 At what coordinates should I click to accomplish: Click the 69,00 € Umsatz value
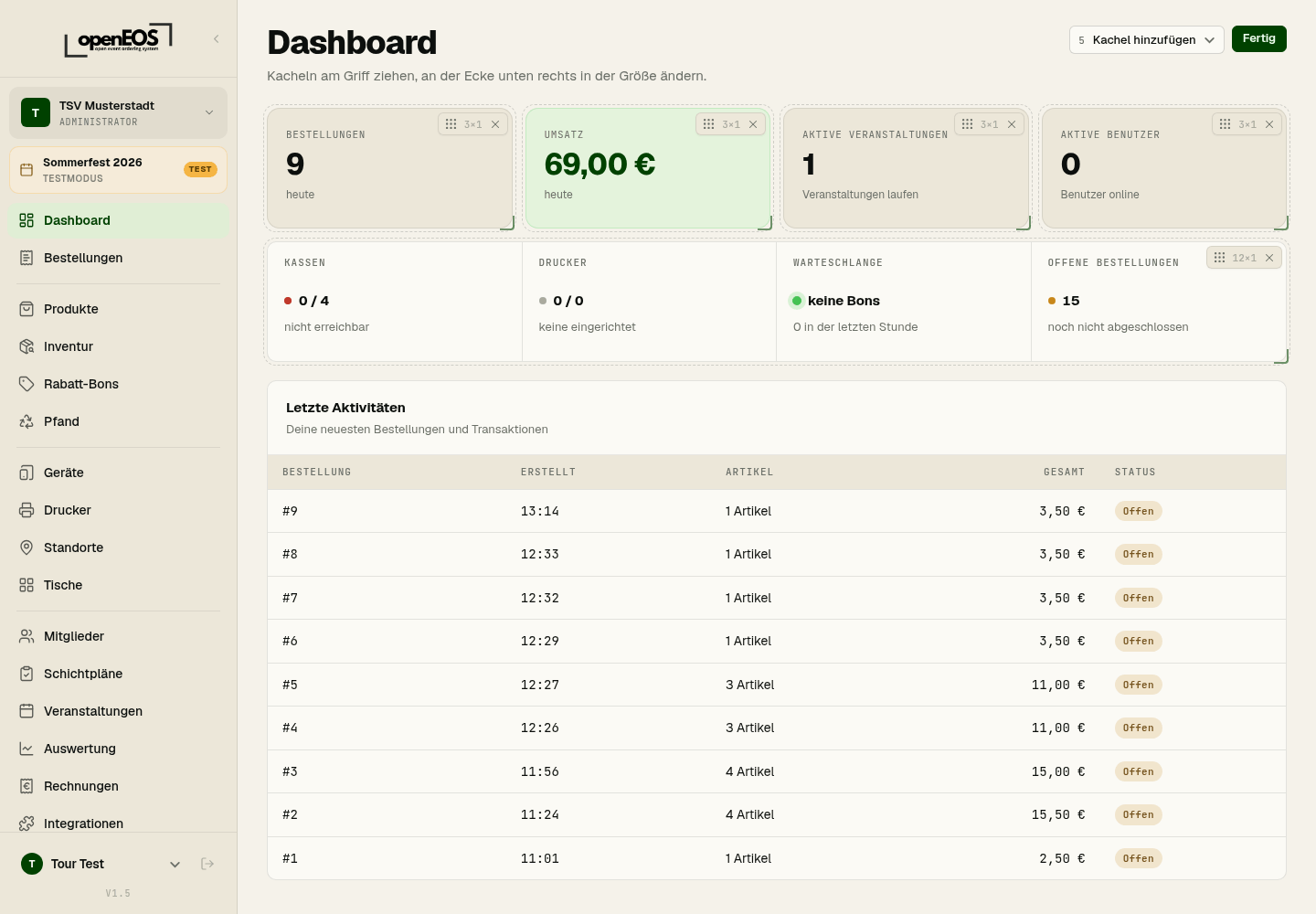coord(600,165)
